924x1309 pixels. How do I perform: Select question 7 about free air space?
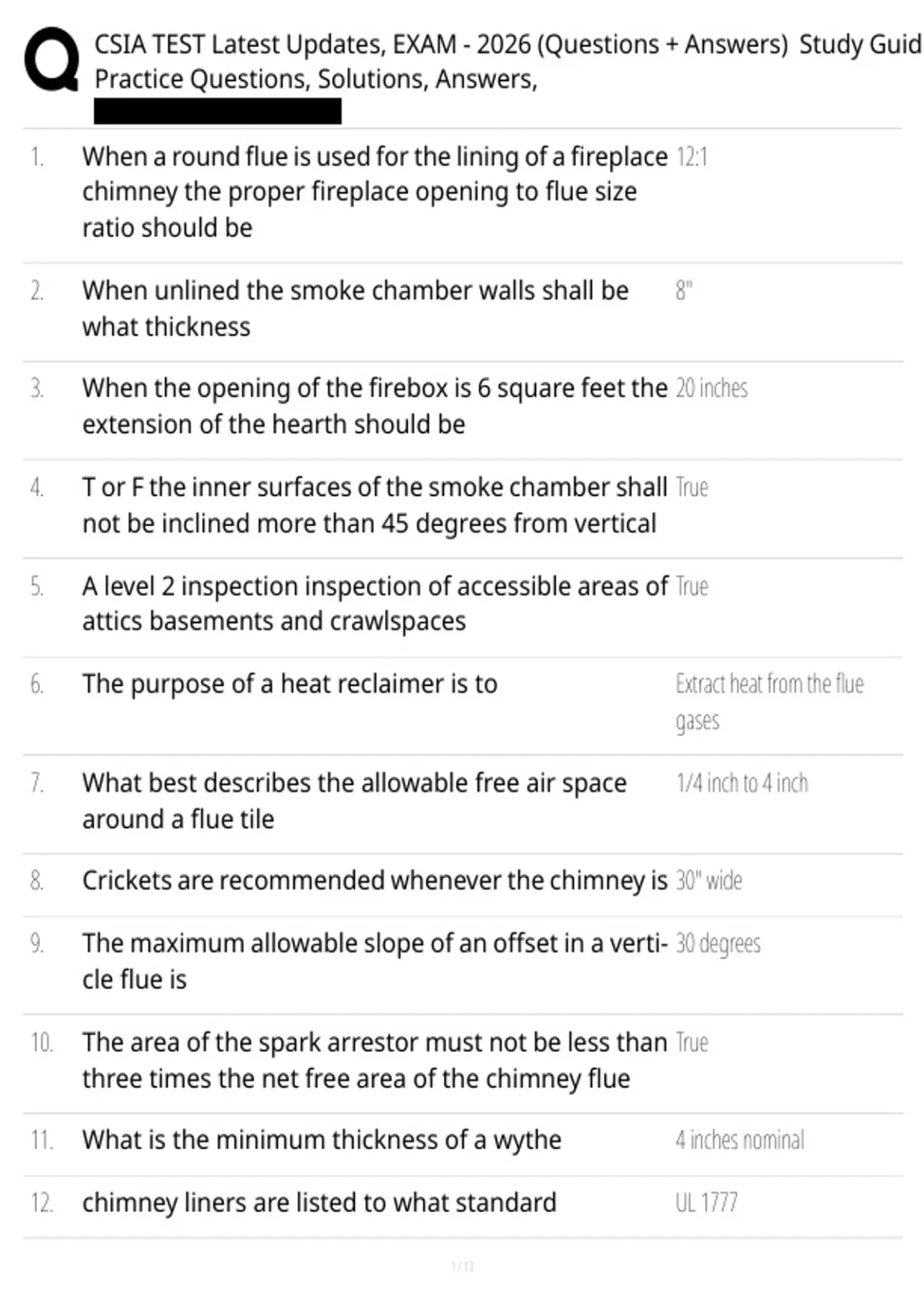pyautogui.click(x=354, y=801)
